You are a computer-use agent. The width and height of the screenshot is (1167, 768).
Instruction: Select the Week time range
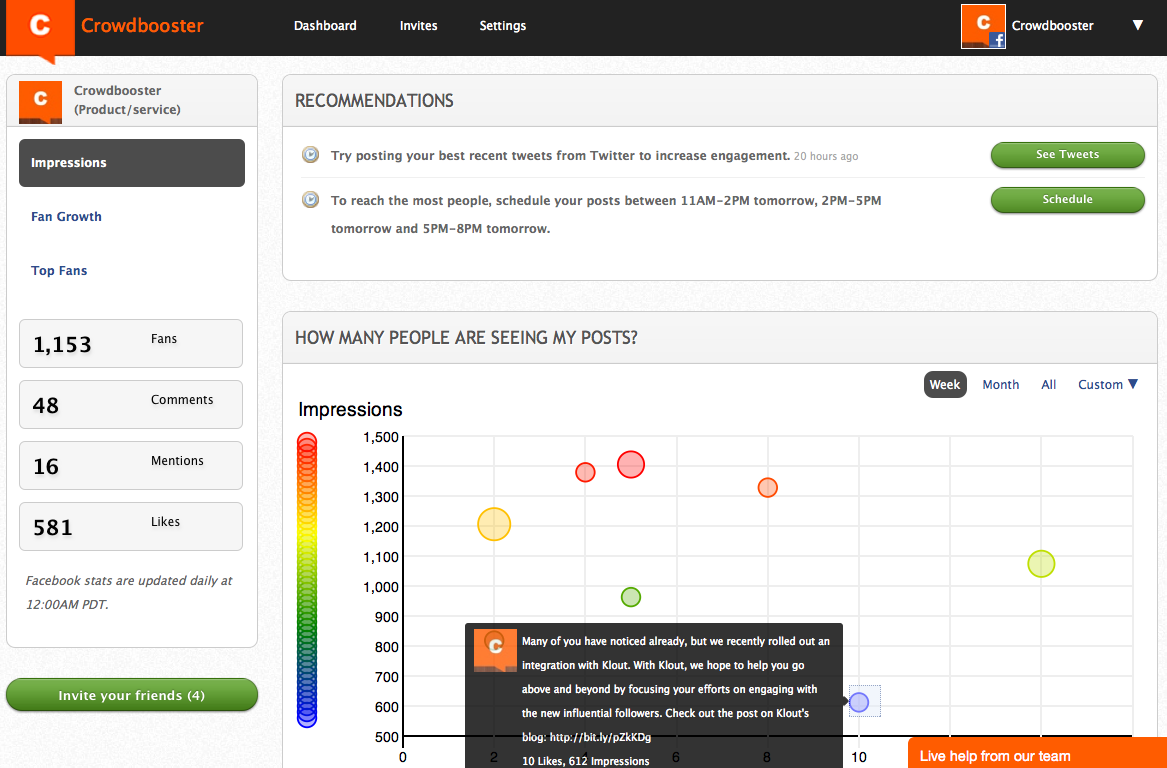(944, 385)
